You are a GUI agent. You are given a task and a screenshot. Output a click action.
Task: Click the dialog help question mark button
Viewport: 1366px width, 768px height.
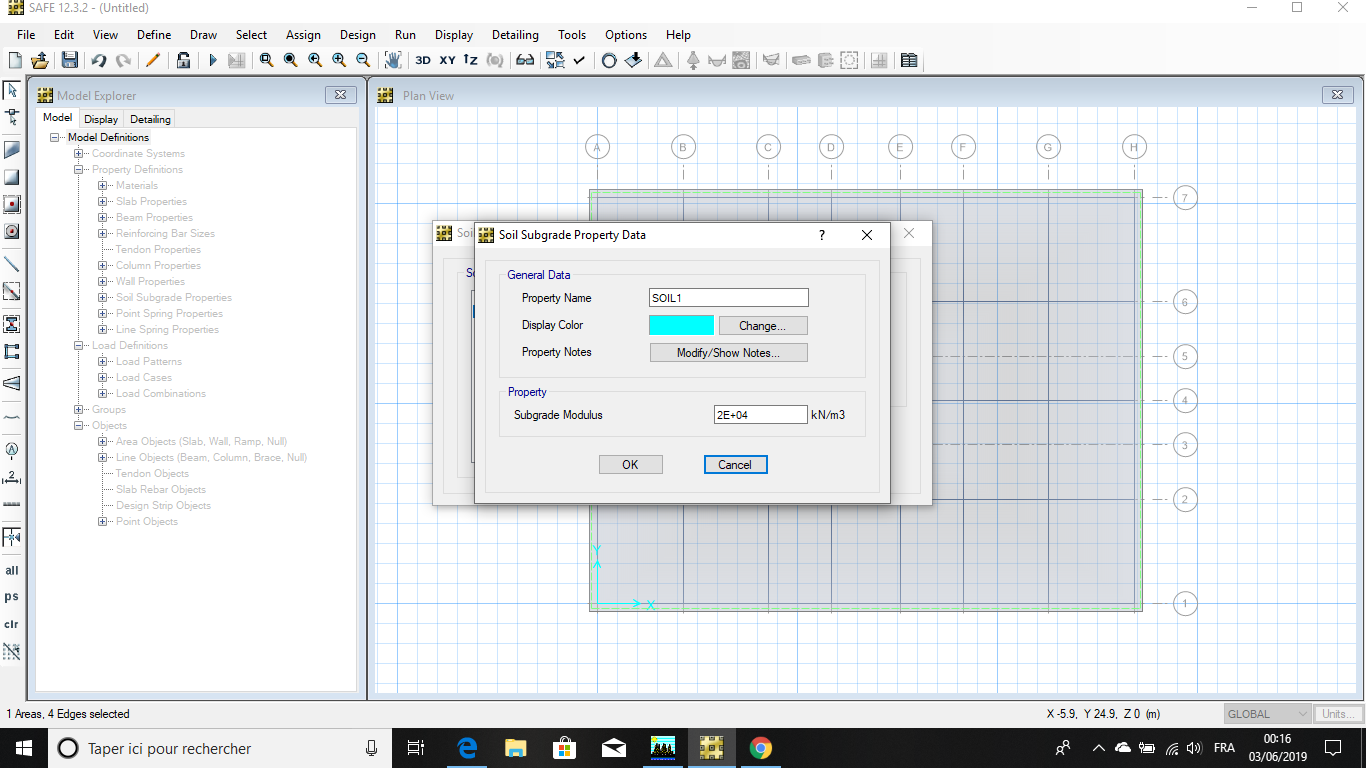822,235
